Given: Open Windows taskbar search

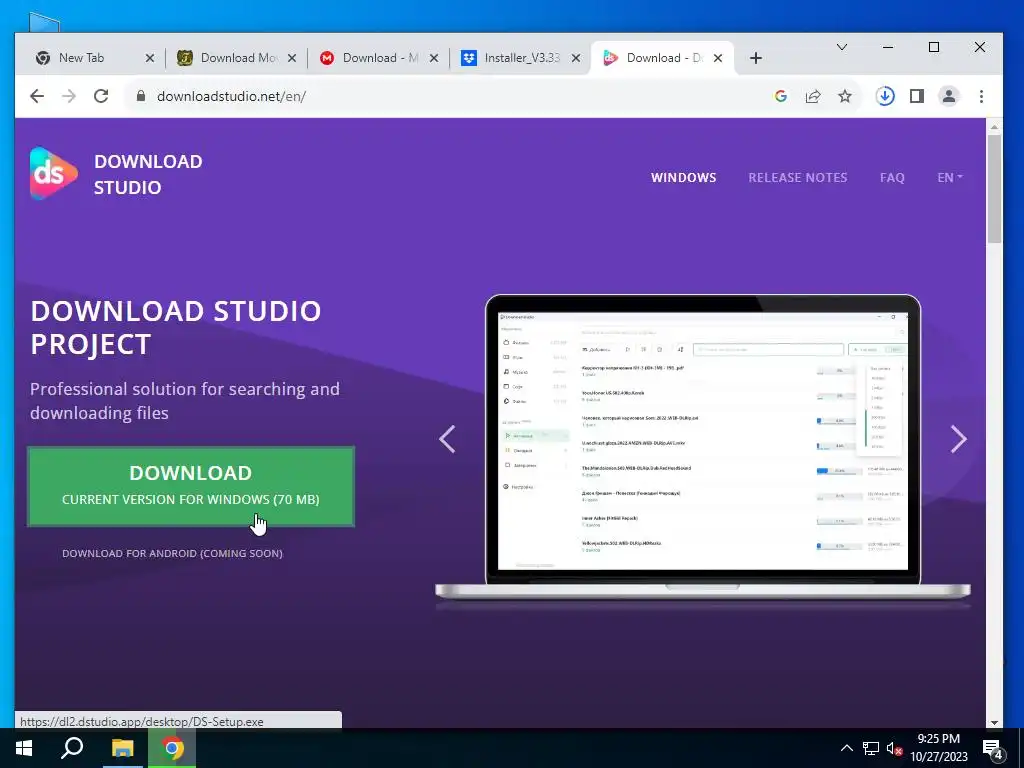Looking at the screenshot, I should pyautogui.click(x=72, y=748).
